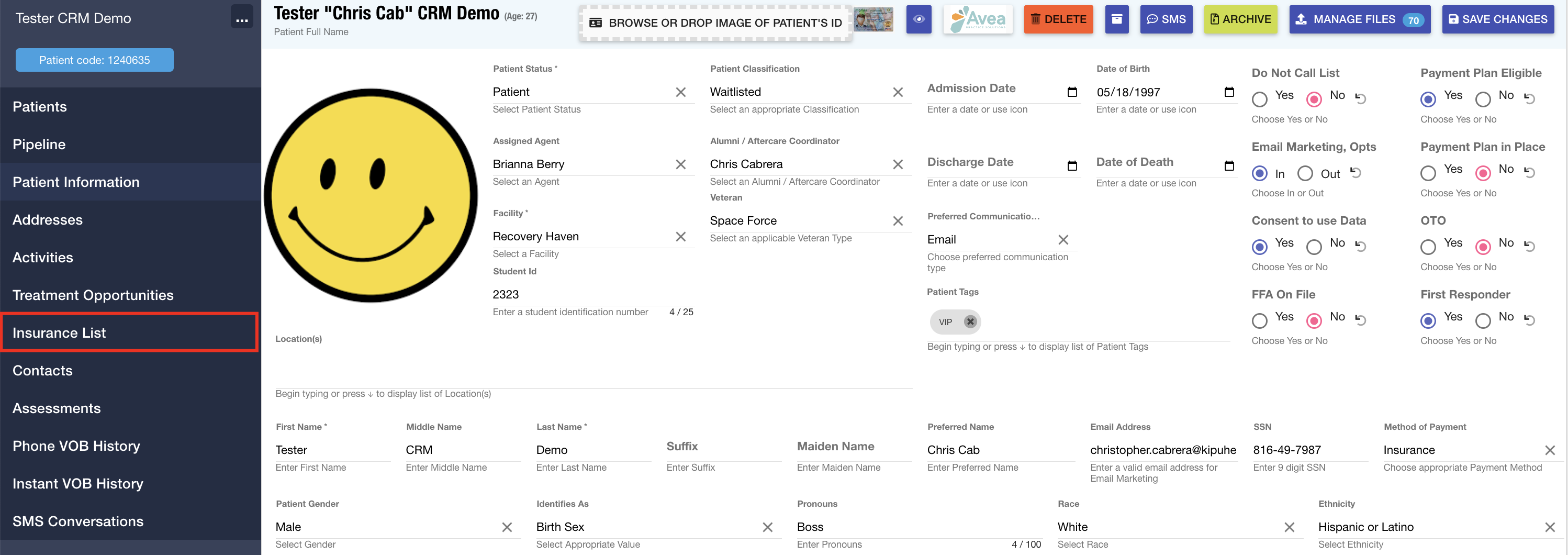1568x555 pixels.
Task: Remove the VIP patient tag
Action: click(x=970, y=321)
